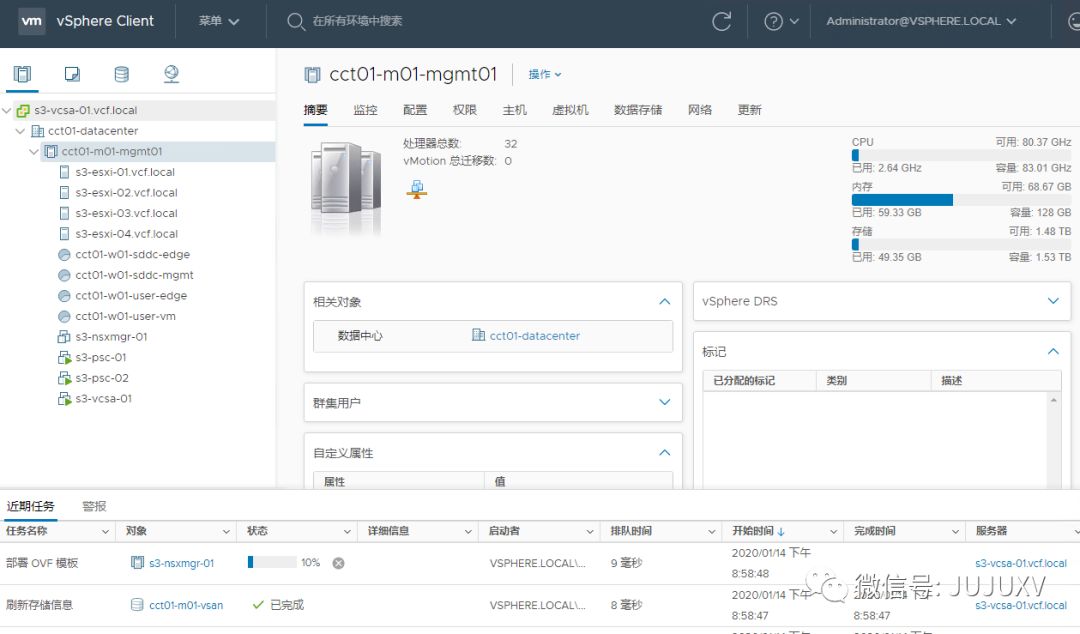Collapse the 相关对象 panel
The width and height of the screenshot is (1080, 634).
(x=665, y=301)
